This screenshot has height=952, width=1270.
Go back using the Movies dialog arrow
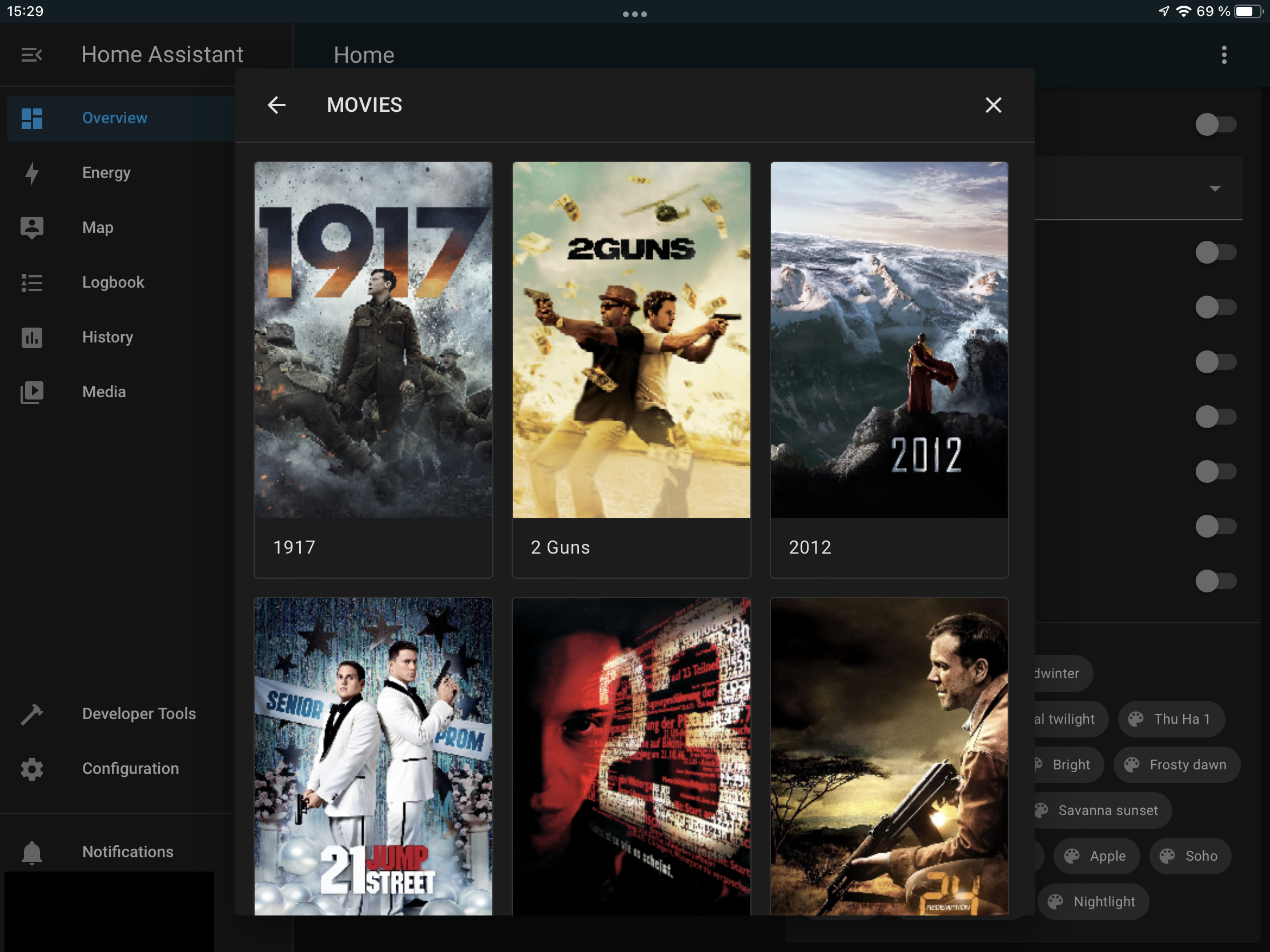[x=277, y=105]
